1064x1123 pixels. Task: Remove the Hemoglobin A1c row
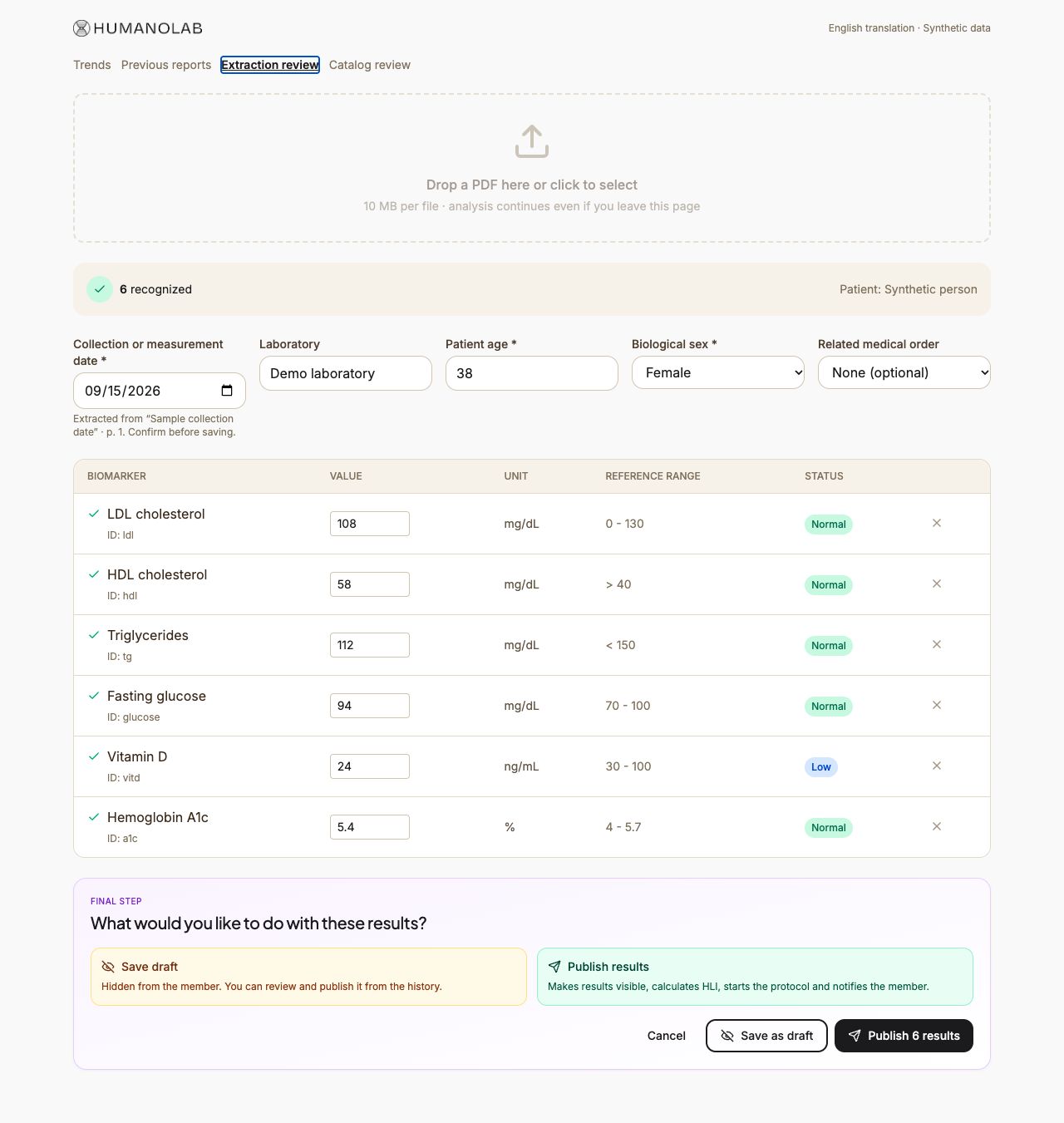click(x=937, y=826)
